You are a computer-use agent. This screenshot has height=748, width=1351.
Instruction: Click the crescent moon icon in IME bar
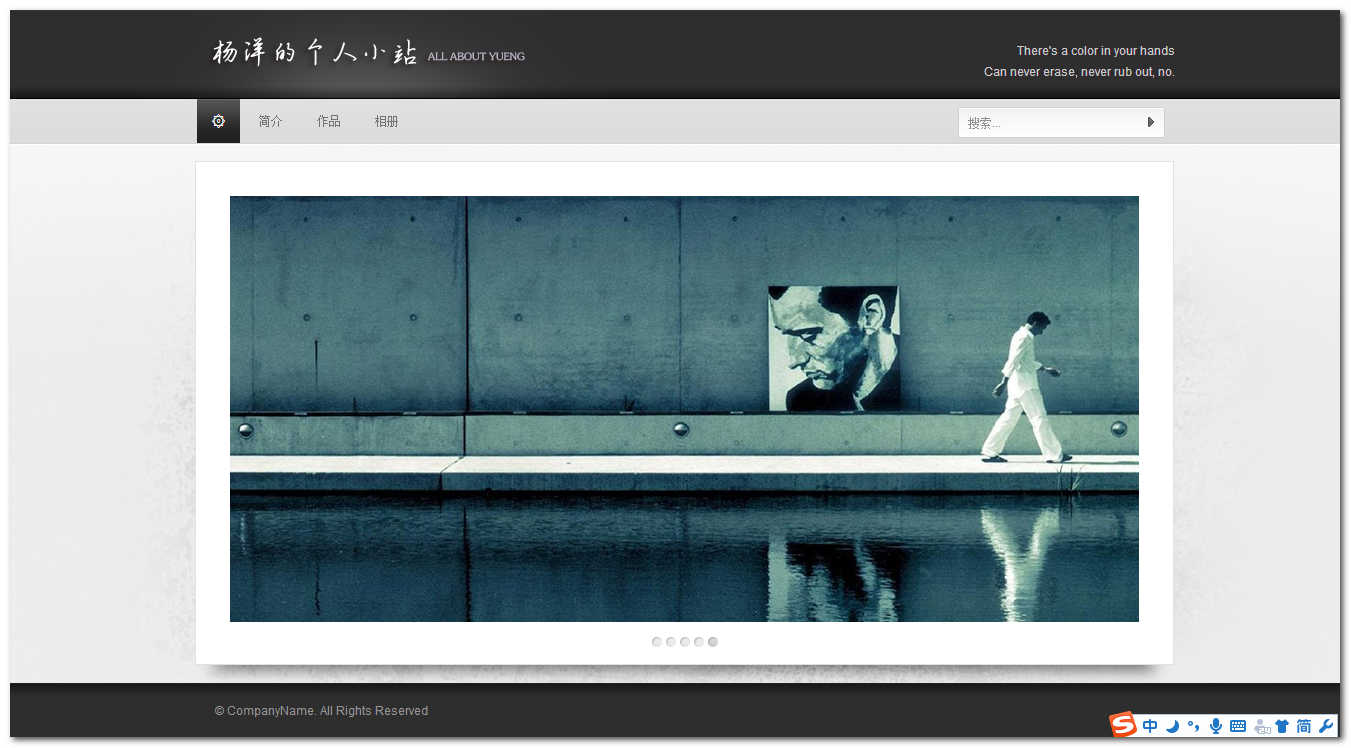tap(1172, 726)
